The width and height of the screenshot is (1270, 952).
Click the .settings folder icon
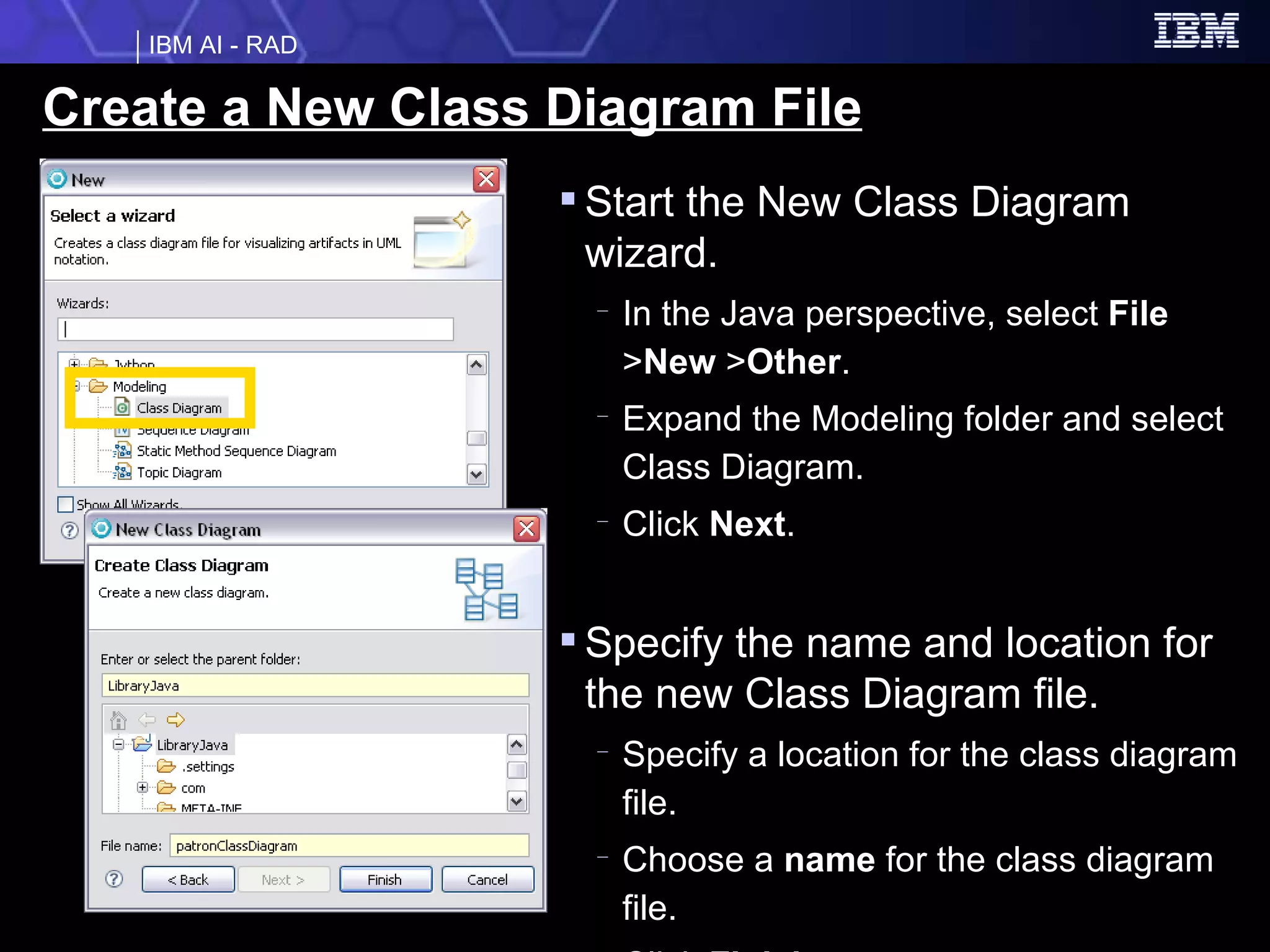point(166,766)
